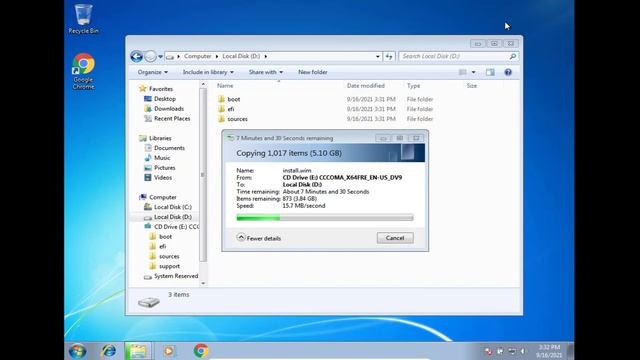
Task: Click the copy progress bar
Action: click(325, 218)
